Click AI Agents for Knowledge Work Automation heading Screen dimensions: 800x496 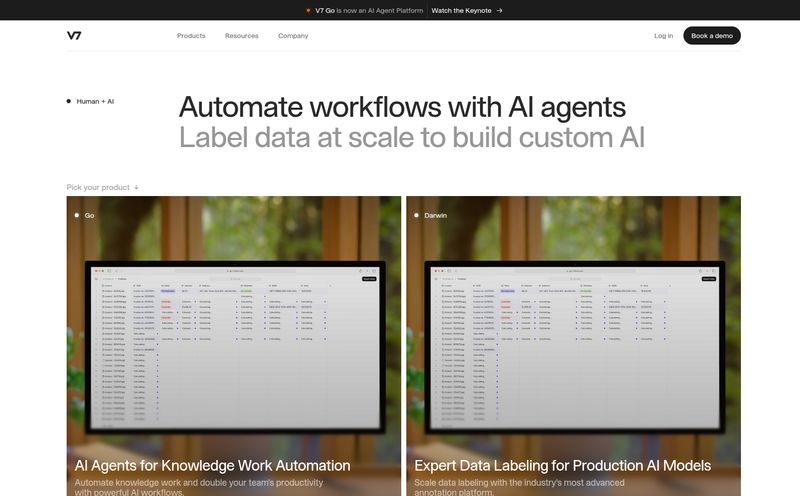point(212,465)
